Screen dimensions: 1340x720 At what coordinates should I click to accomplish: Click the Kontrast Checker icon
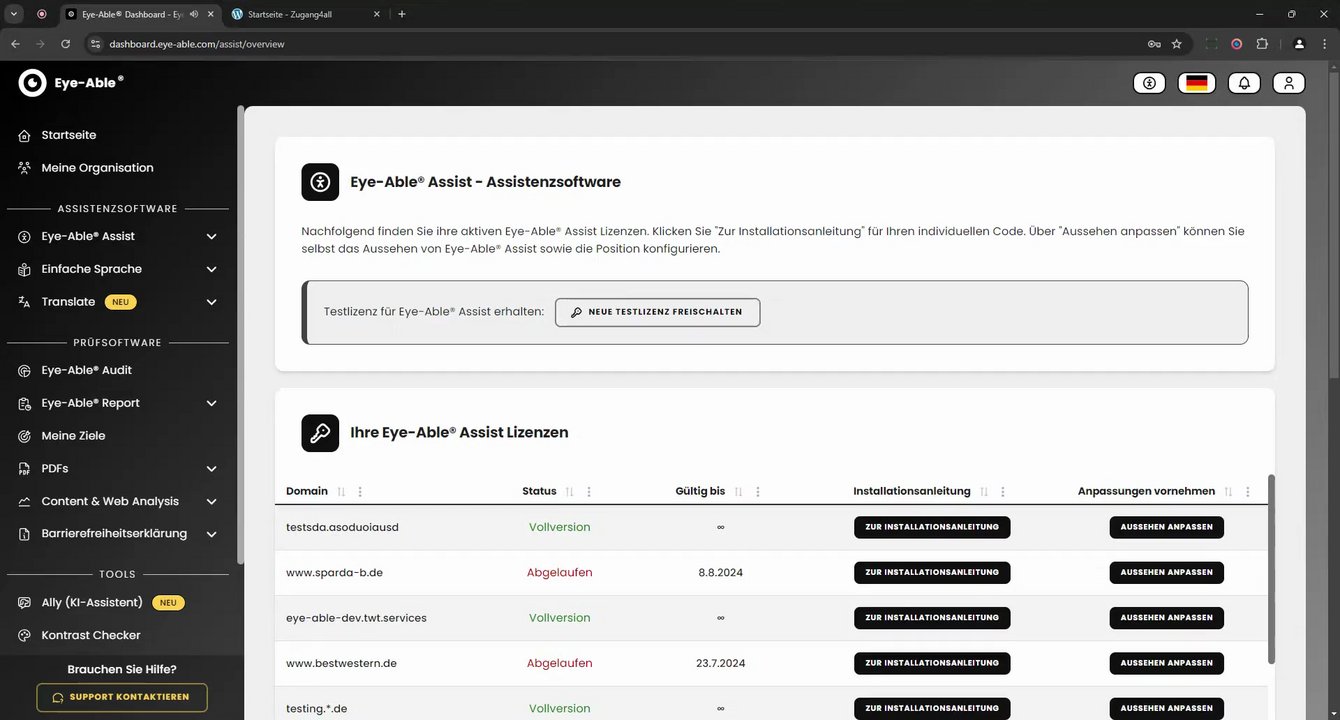[24, 636]
